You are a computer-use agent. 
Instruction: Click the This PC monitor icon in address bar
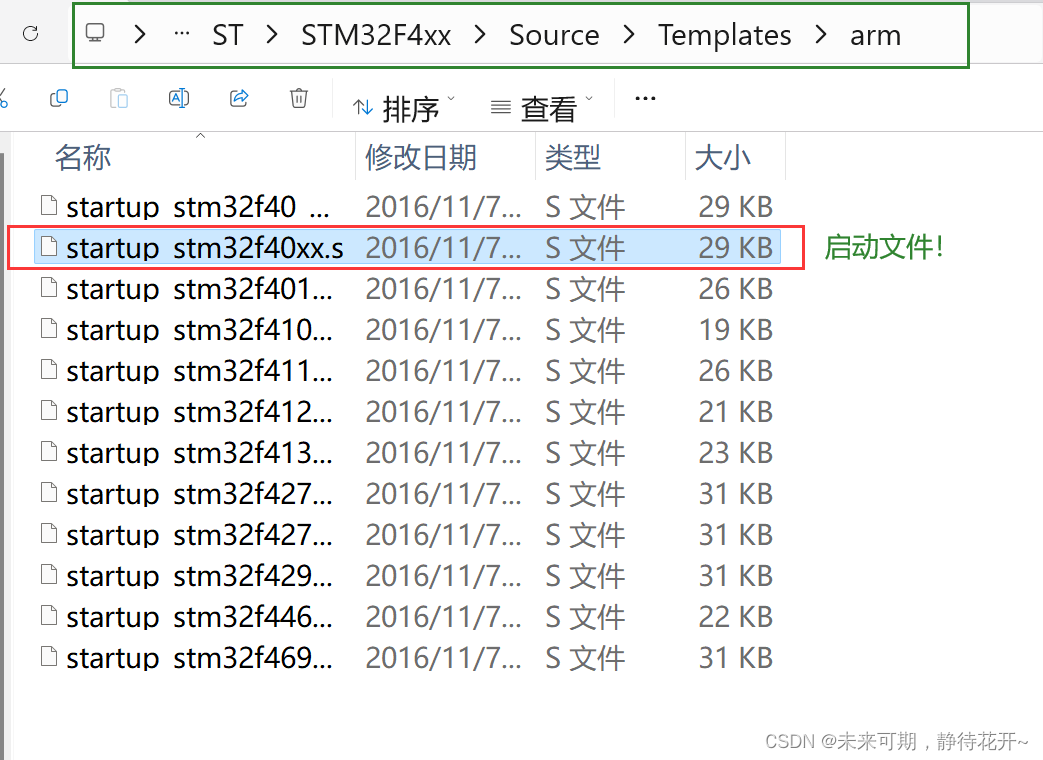[95, 33]
